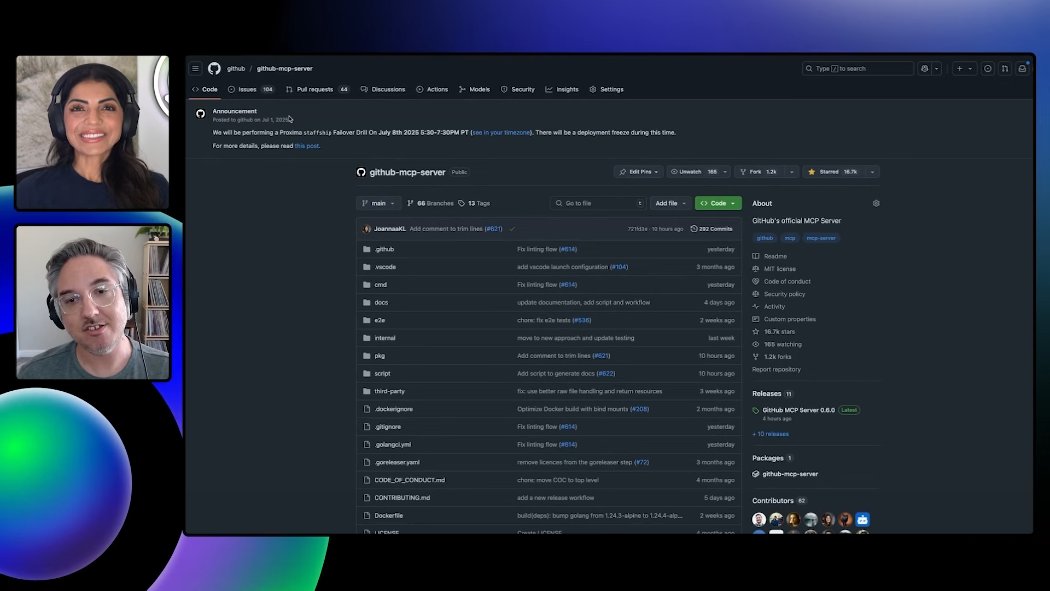This screenshot has height=591, width=1050.
Task: Open the Discussions tab
Action: coord(383,89)
